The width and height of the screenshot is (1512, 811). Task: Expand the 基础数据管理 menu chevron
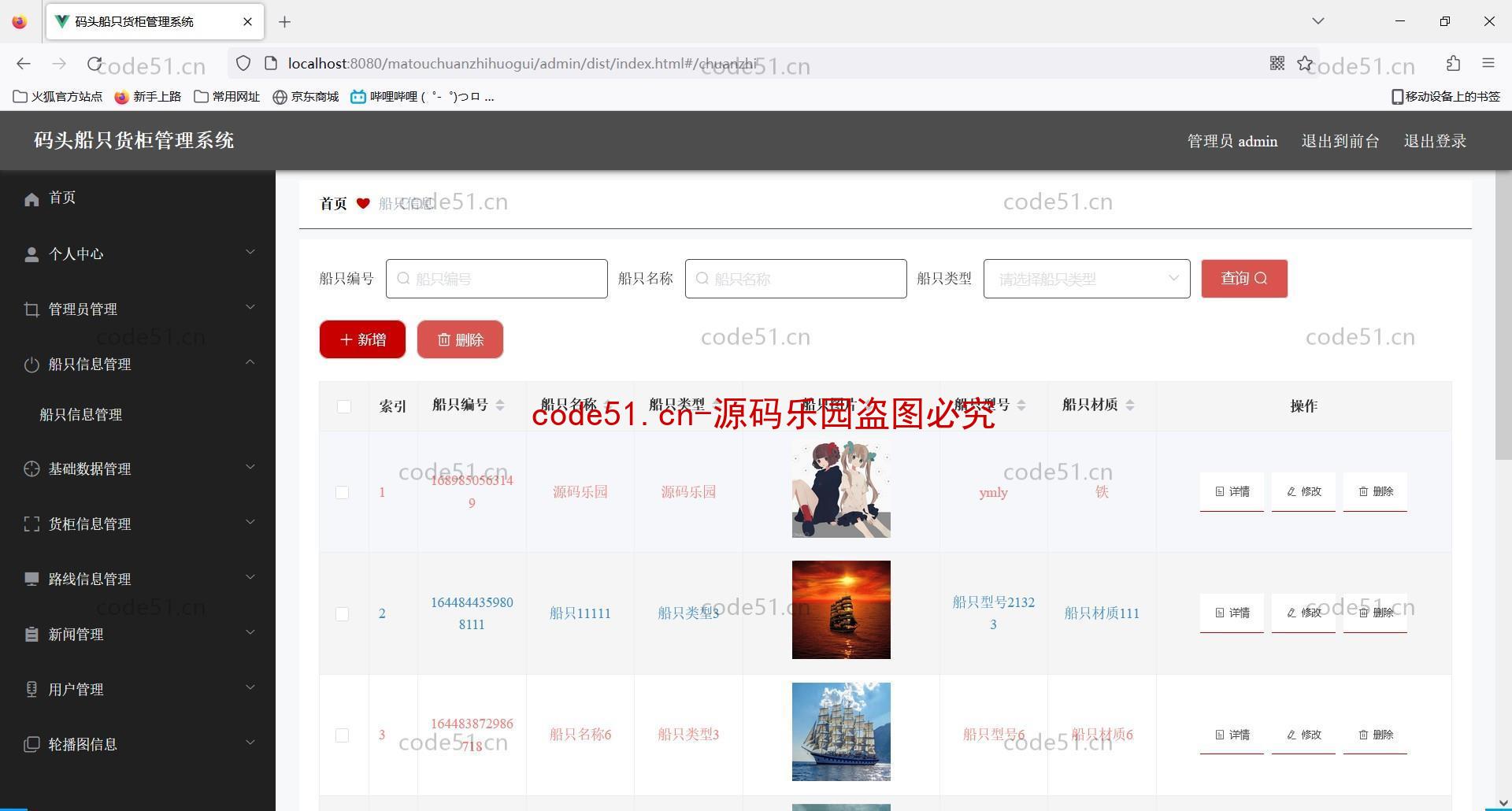250,466
